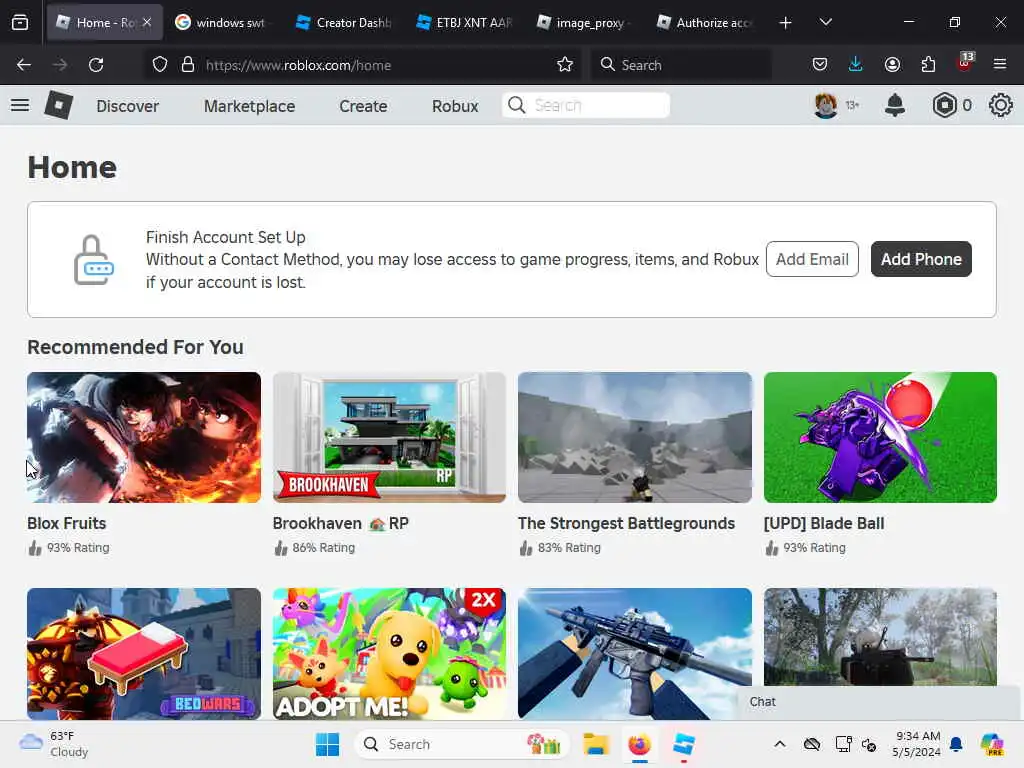This screenshot has width=1024, height=768.
Task: Go back to previous page
Action: [24, 65]
